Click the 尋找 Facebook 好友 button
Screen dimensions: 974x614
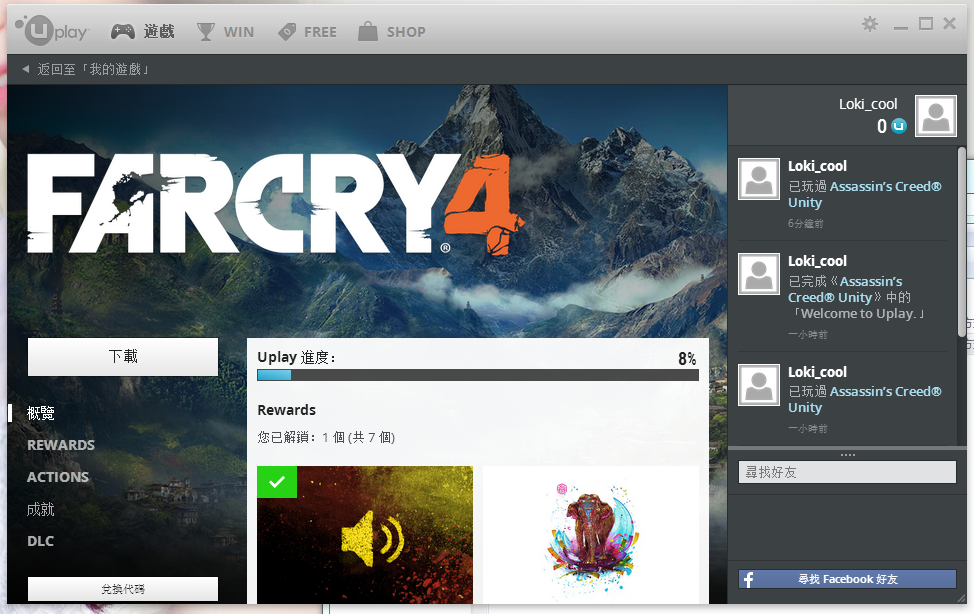pos(847,579)
